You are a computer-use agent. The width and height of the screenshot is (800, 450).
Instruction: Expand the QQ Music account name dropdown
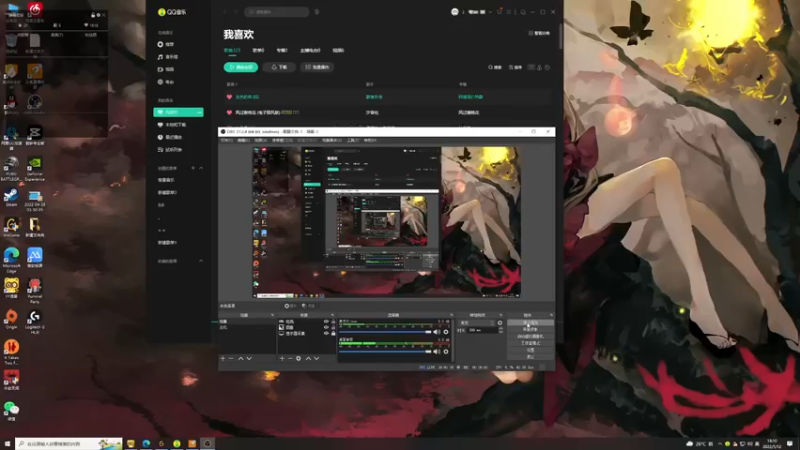pos(490,12)
